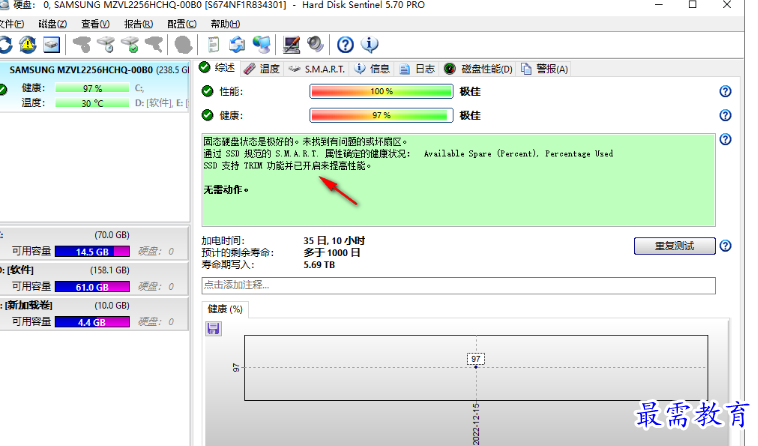The width and height of the screenshot is (758, 446).
Task: Click the 97 data point on health chart
Action: coord(476,367)
